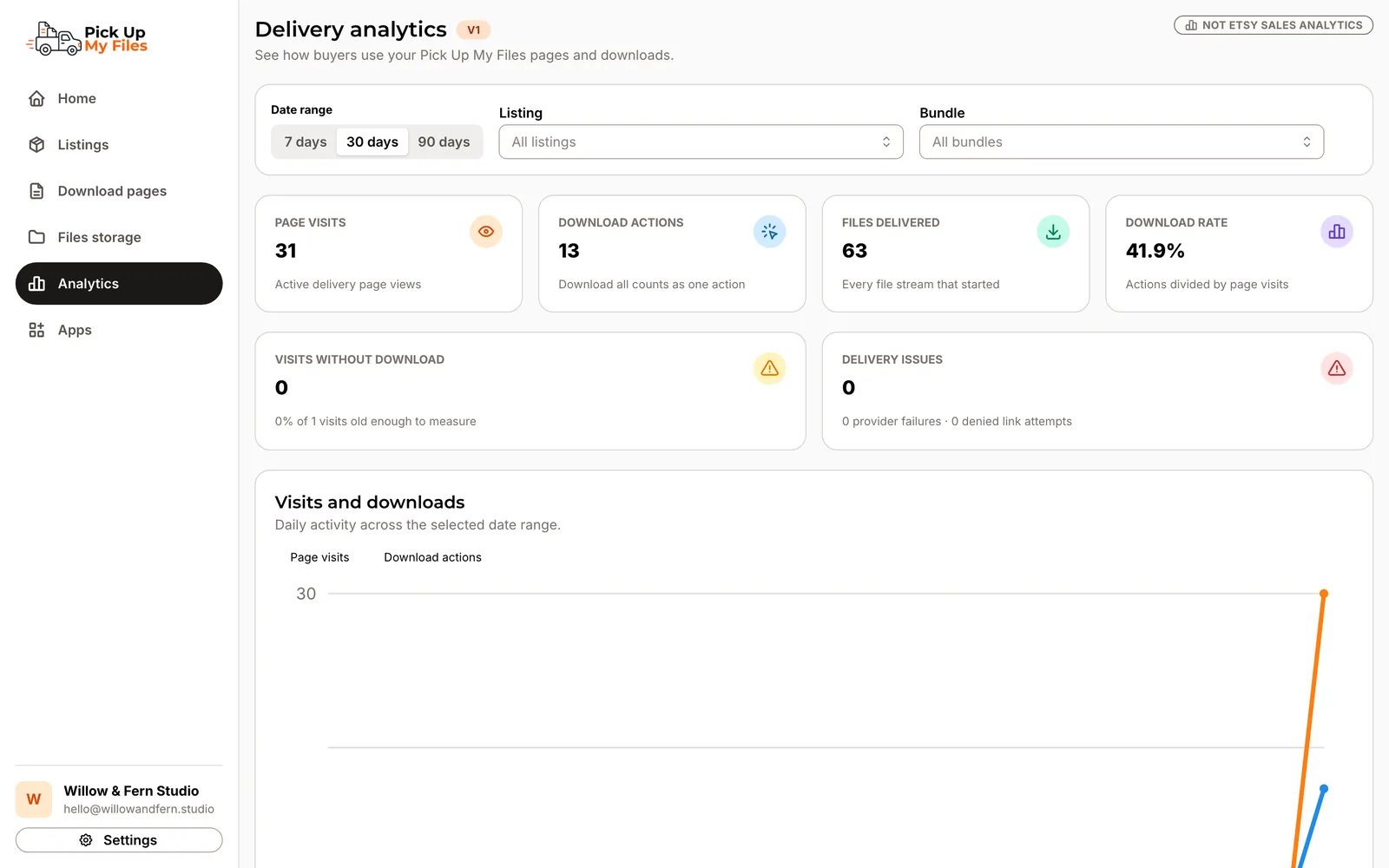Open Apps in the sidebar
1389x868 pixels.
[119, 330]
